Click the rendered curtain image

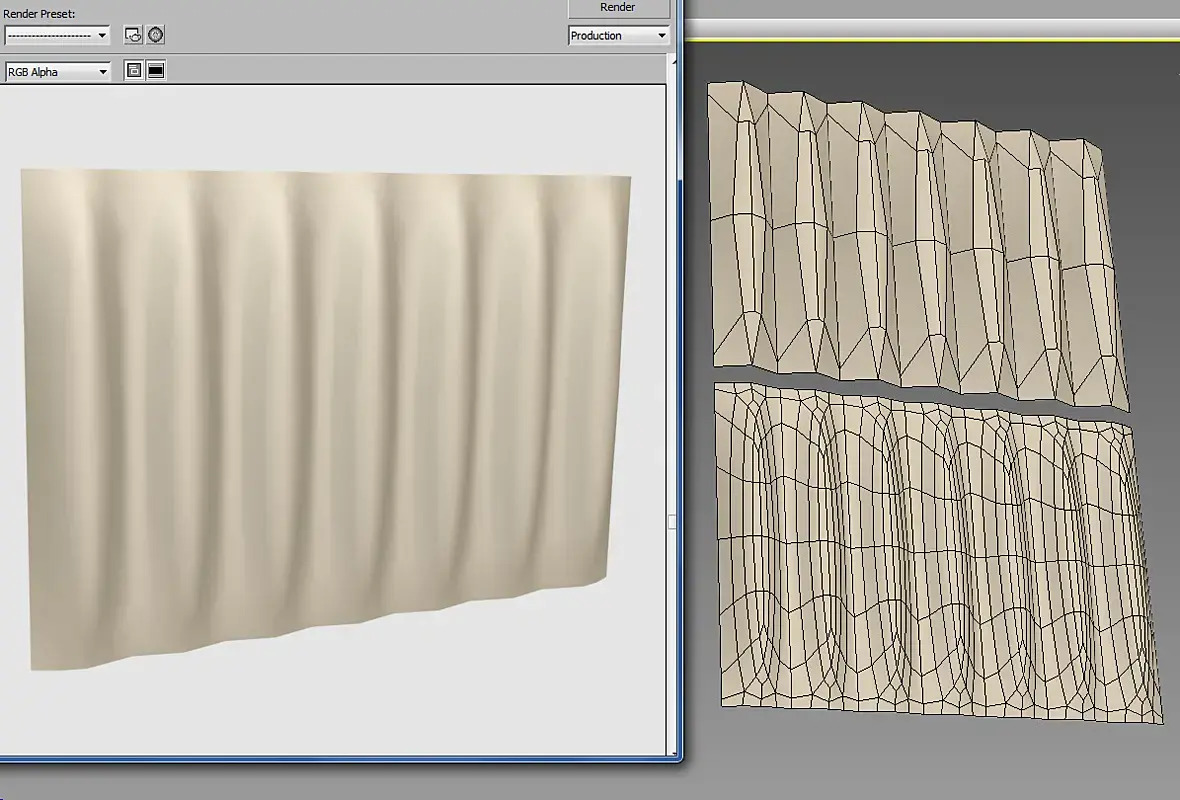326,418
